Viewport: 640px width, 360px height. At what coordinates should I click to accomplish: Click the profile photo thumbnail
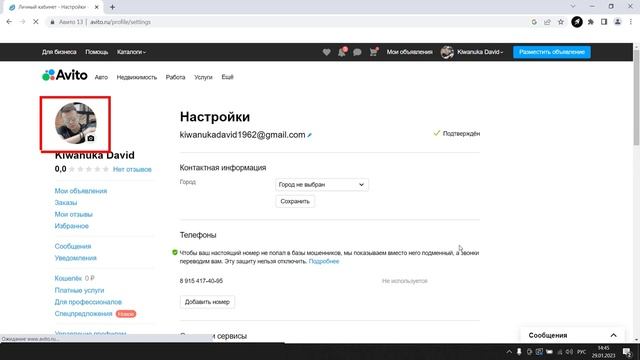pos(76,123)
